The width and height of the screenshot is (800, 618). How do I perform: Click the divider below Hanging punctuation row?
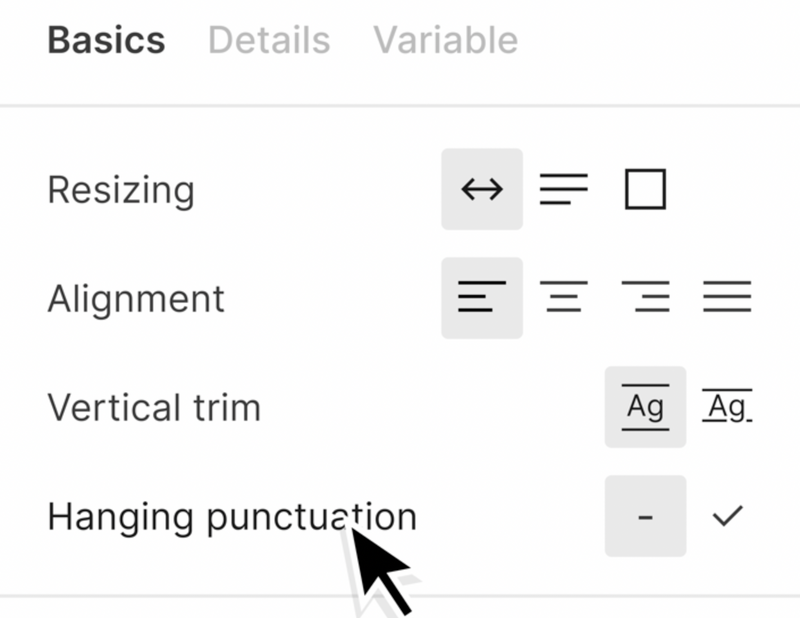click(x=400, y=596)
